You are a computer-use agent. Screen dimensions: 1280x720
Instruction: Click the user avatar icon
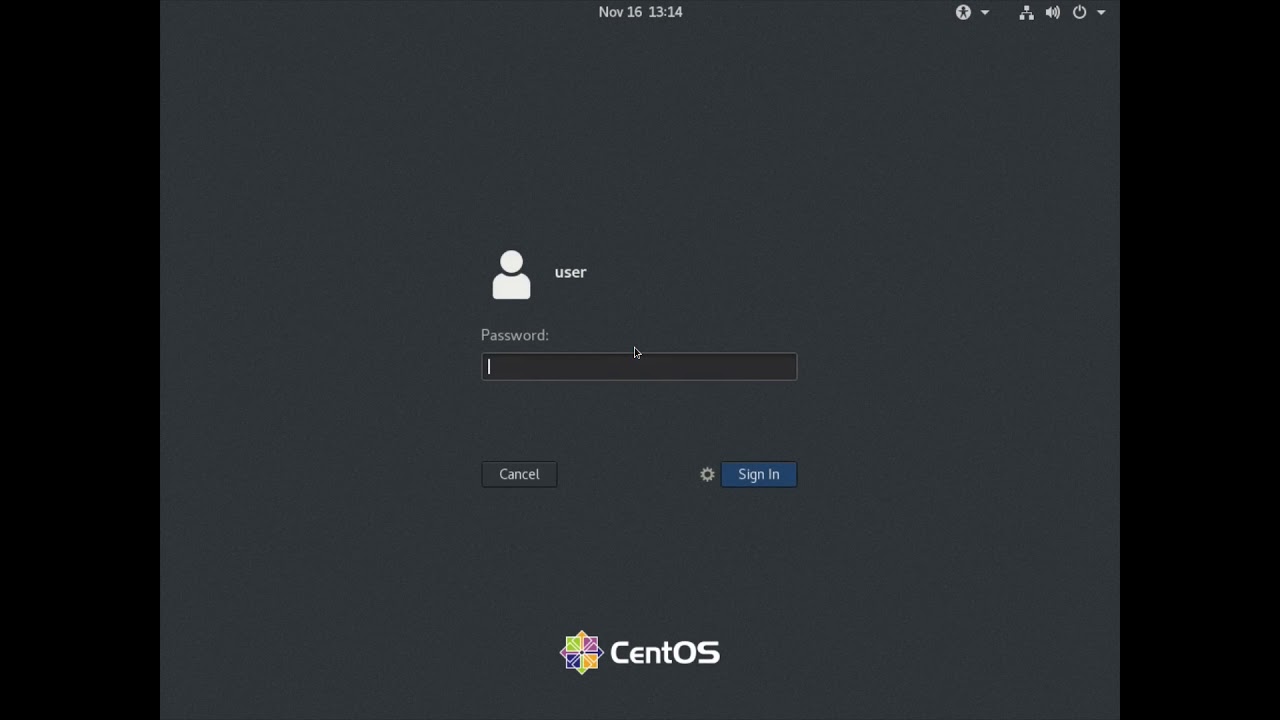511,275
